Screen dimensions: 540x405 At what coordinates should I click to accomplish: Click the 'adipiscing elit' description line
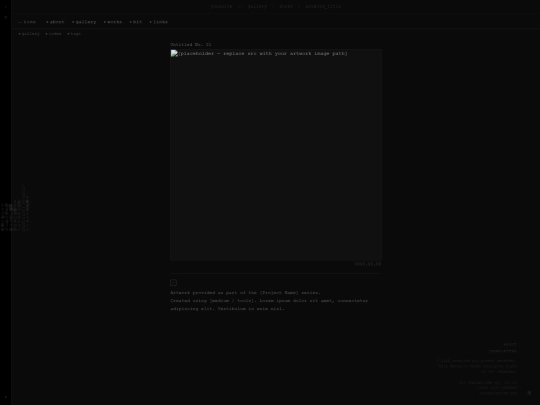click(227, 309)
